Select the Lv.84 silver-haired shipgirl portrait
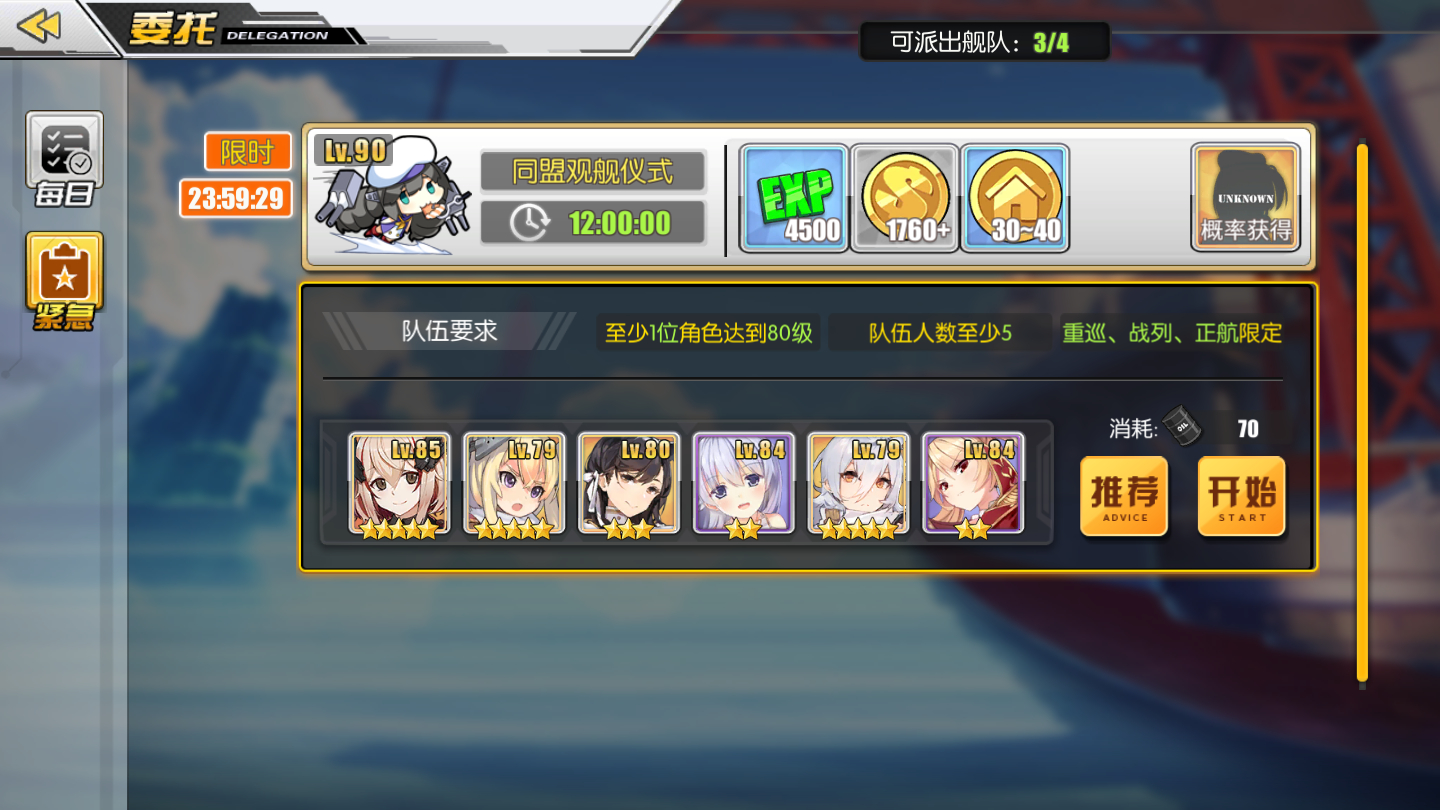 point(743,483)
